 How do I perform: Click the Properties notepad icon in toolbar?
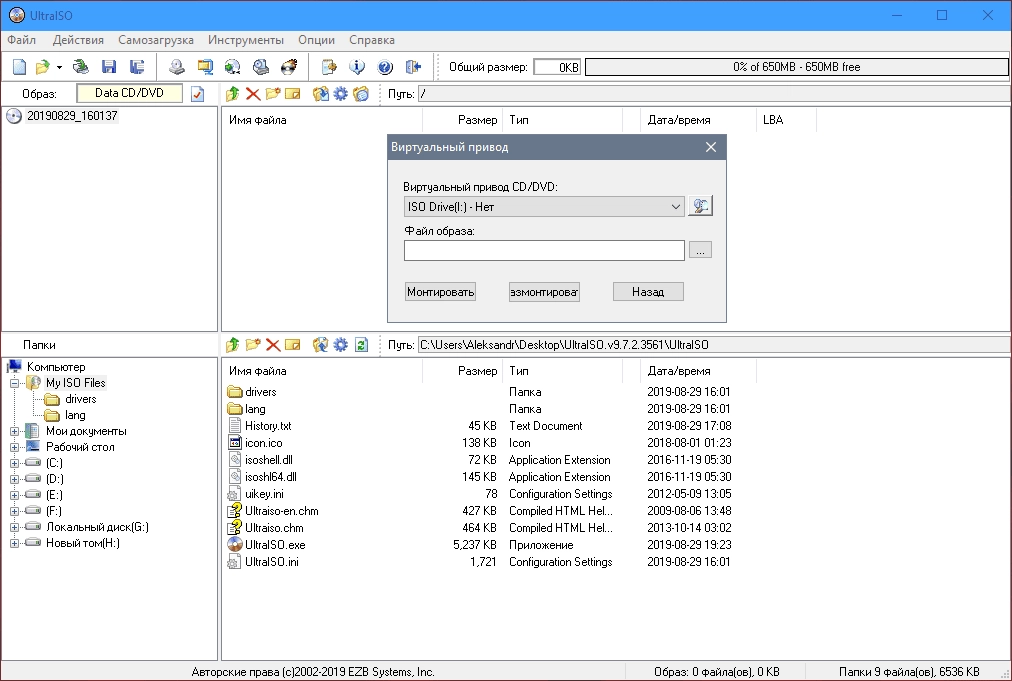tap(329, 66)
